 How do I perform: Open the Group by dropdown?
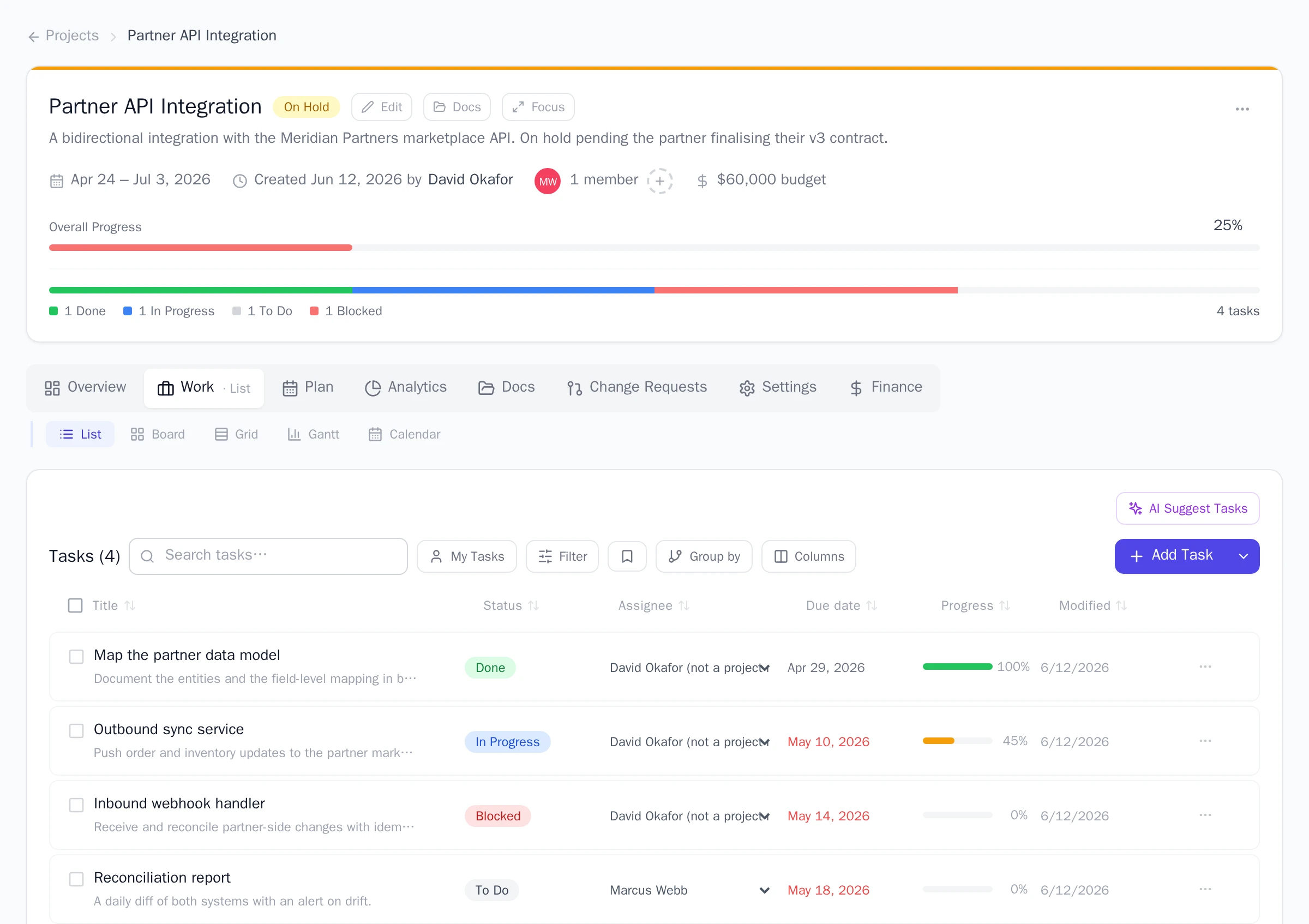704,556
